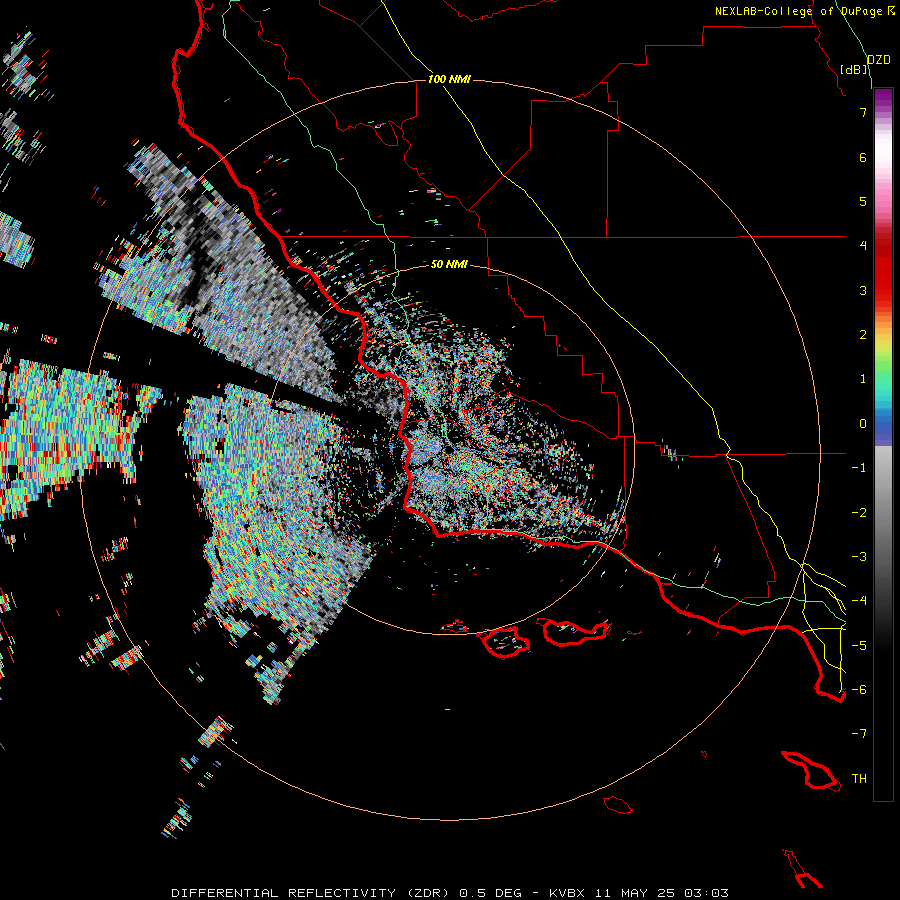Select the -1 value on the color scale
Viewport: 900px width, 900px height.
pyautogui.click(x=859, y=468)
